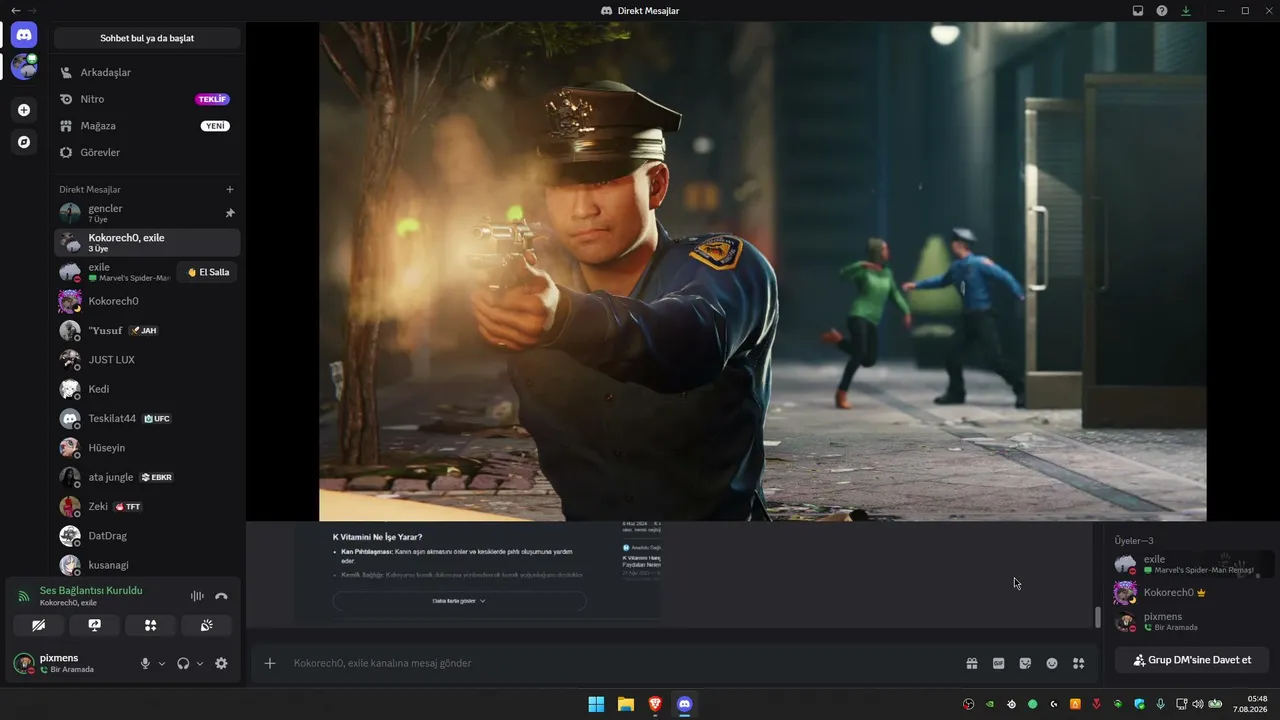Open the apps icon in message bar
Screen dimensions: 1280x720
pyautogui.click(x=1078, y=663)
